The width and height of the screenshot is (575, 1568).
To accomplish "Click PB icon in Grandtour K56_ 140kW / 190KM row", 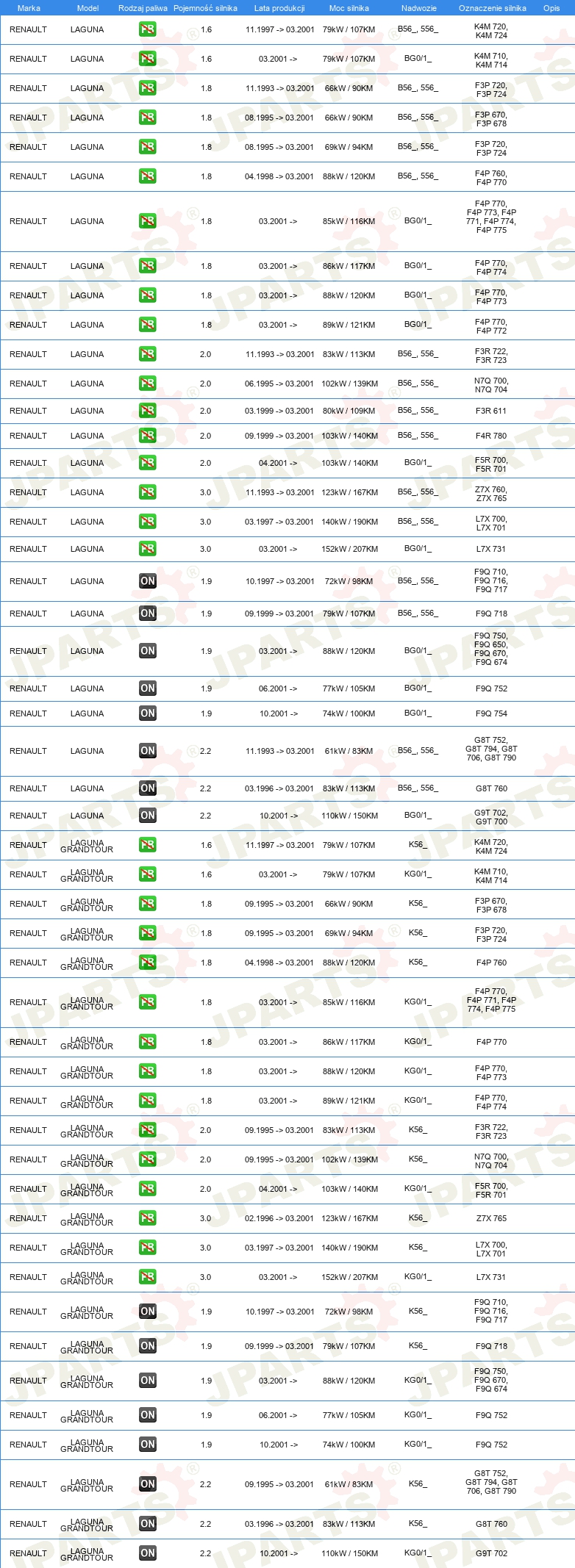I will [147, 1248].
